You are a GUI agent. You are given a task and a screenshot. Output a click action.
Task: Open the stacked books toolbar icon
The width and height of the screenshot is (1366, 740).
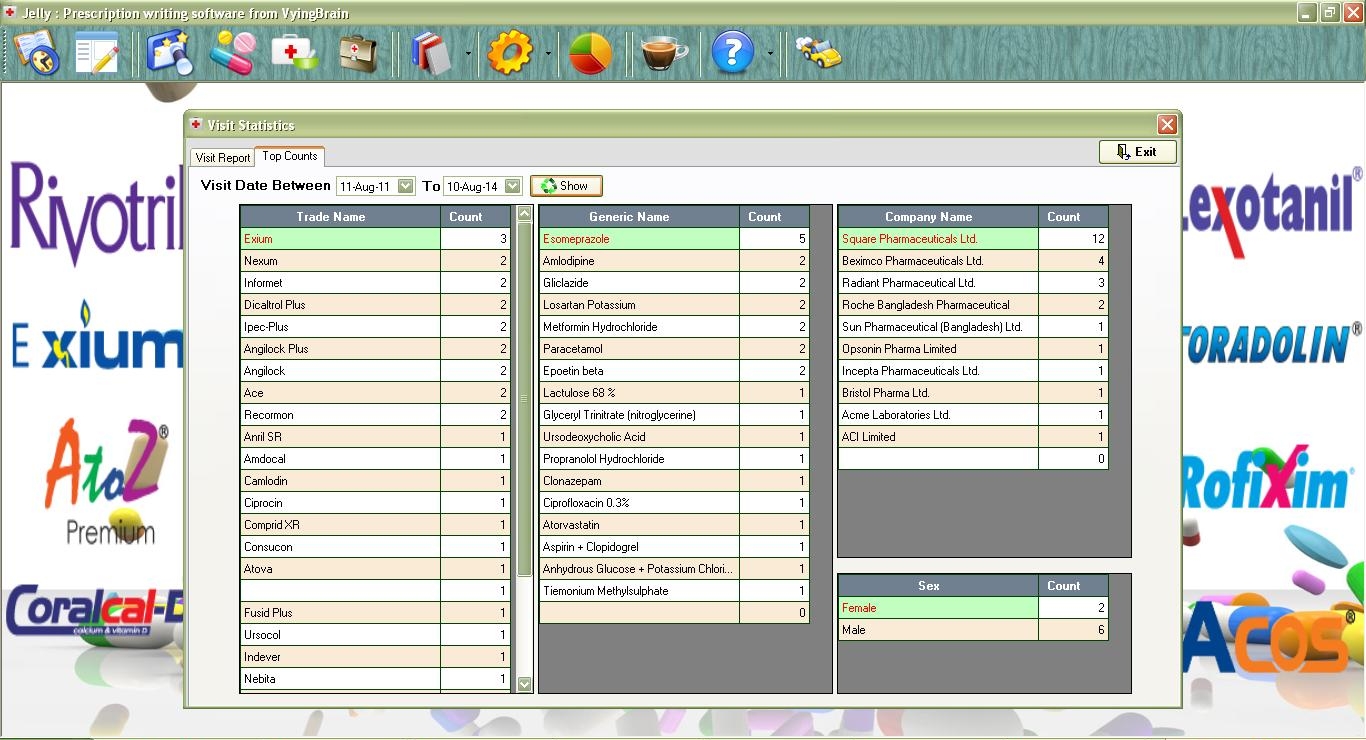432,52
